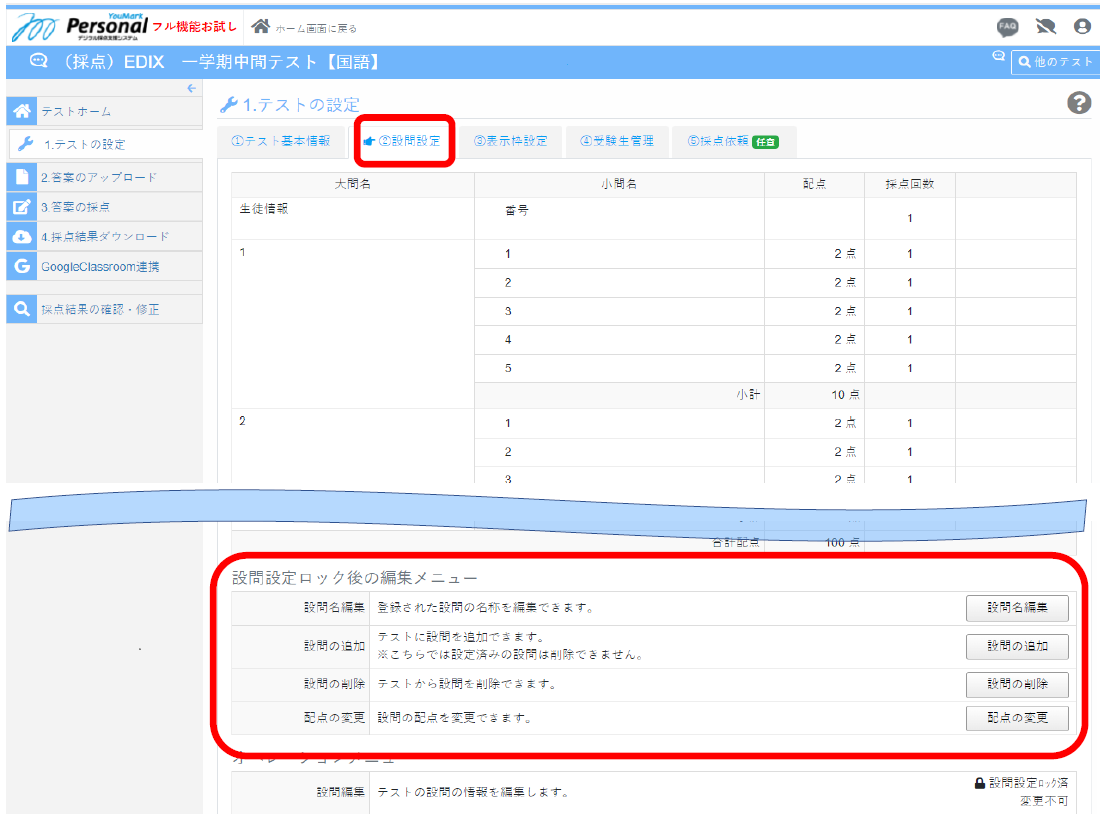Viewport: 1110px width, 832px height.
Task: Open the FAQ help bubble icon
Action: pyautogui.click(x=1007, y=28)
